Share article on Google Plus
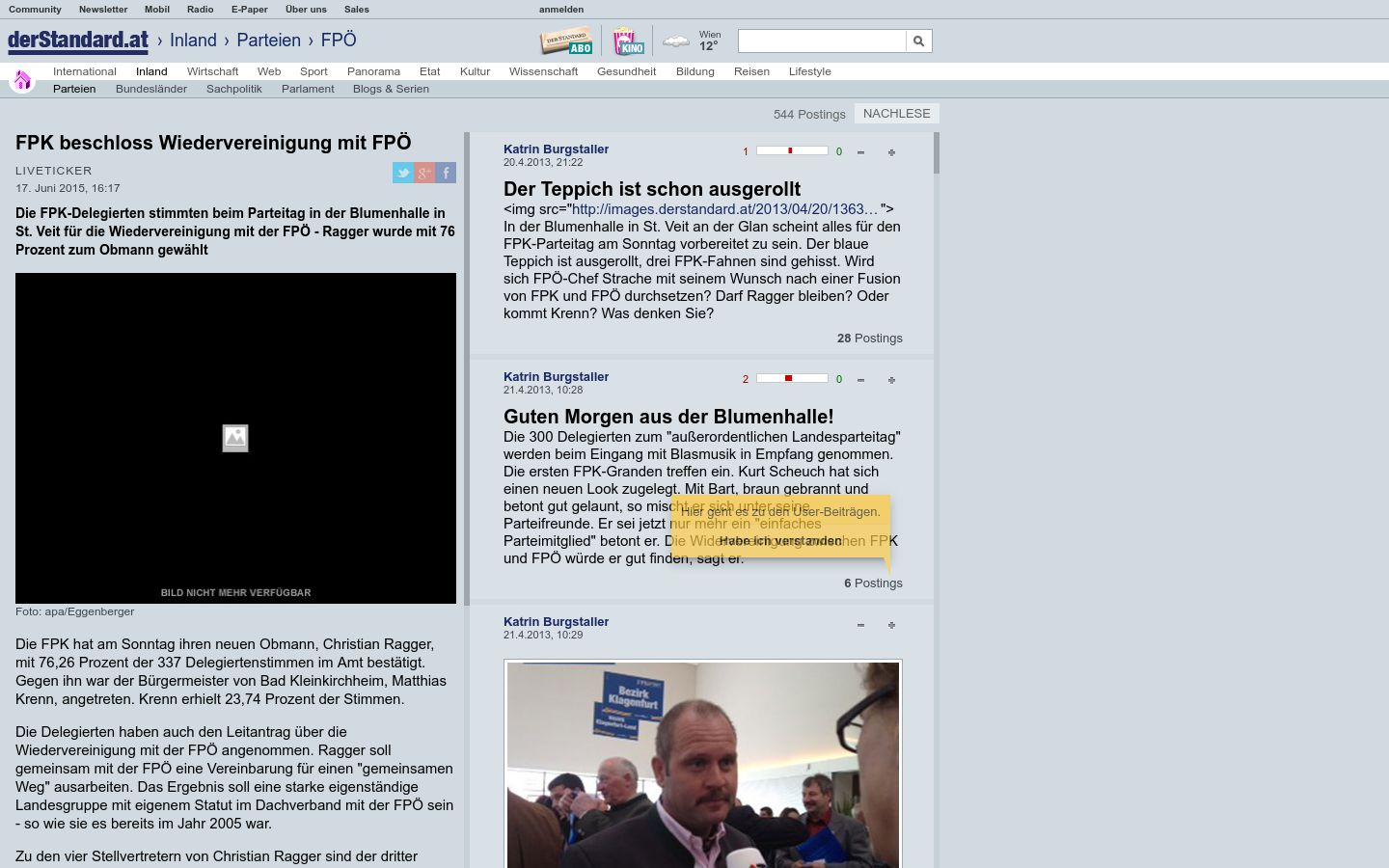1389x868 pixels. [424, 173]
